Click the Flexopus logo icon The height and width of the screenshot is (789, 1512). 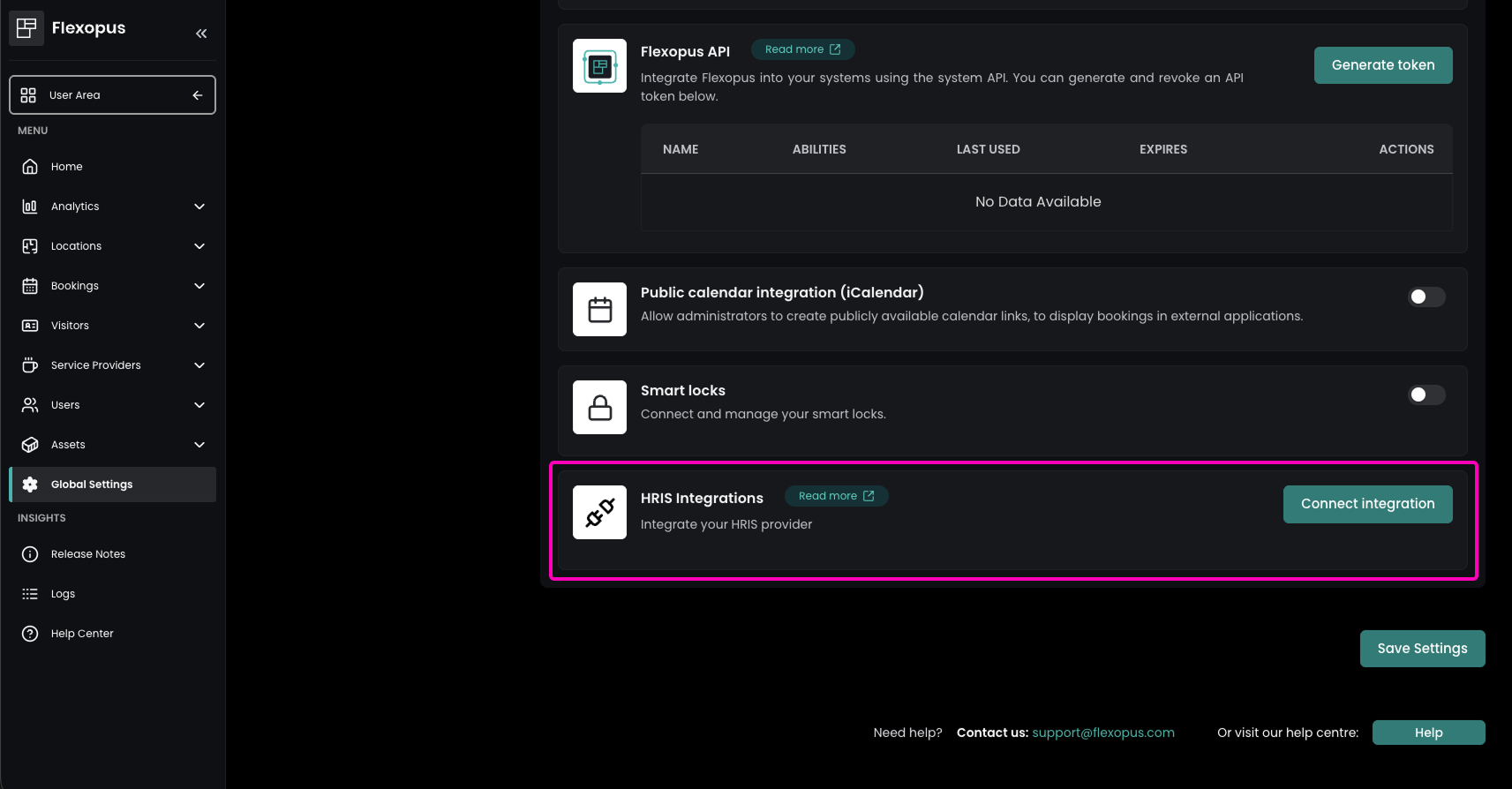tap(26, 28)
